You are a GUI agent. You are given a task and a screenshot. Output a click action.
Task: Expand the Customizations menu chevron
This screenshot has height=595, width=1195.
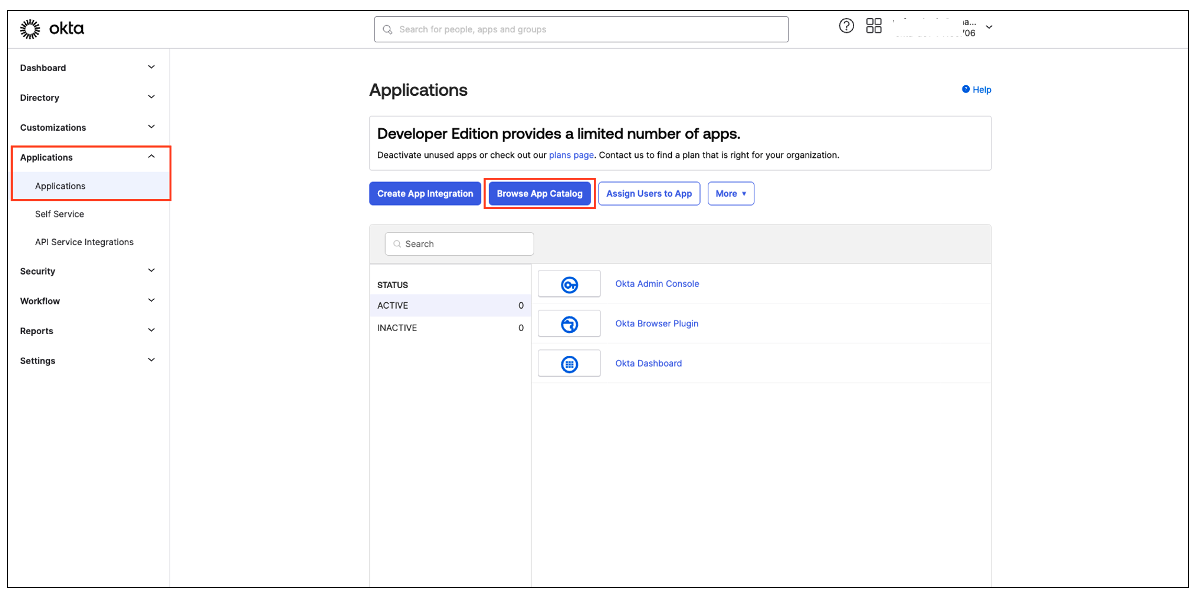click(151, 126)
